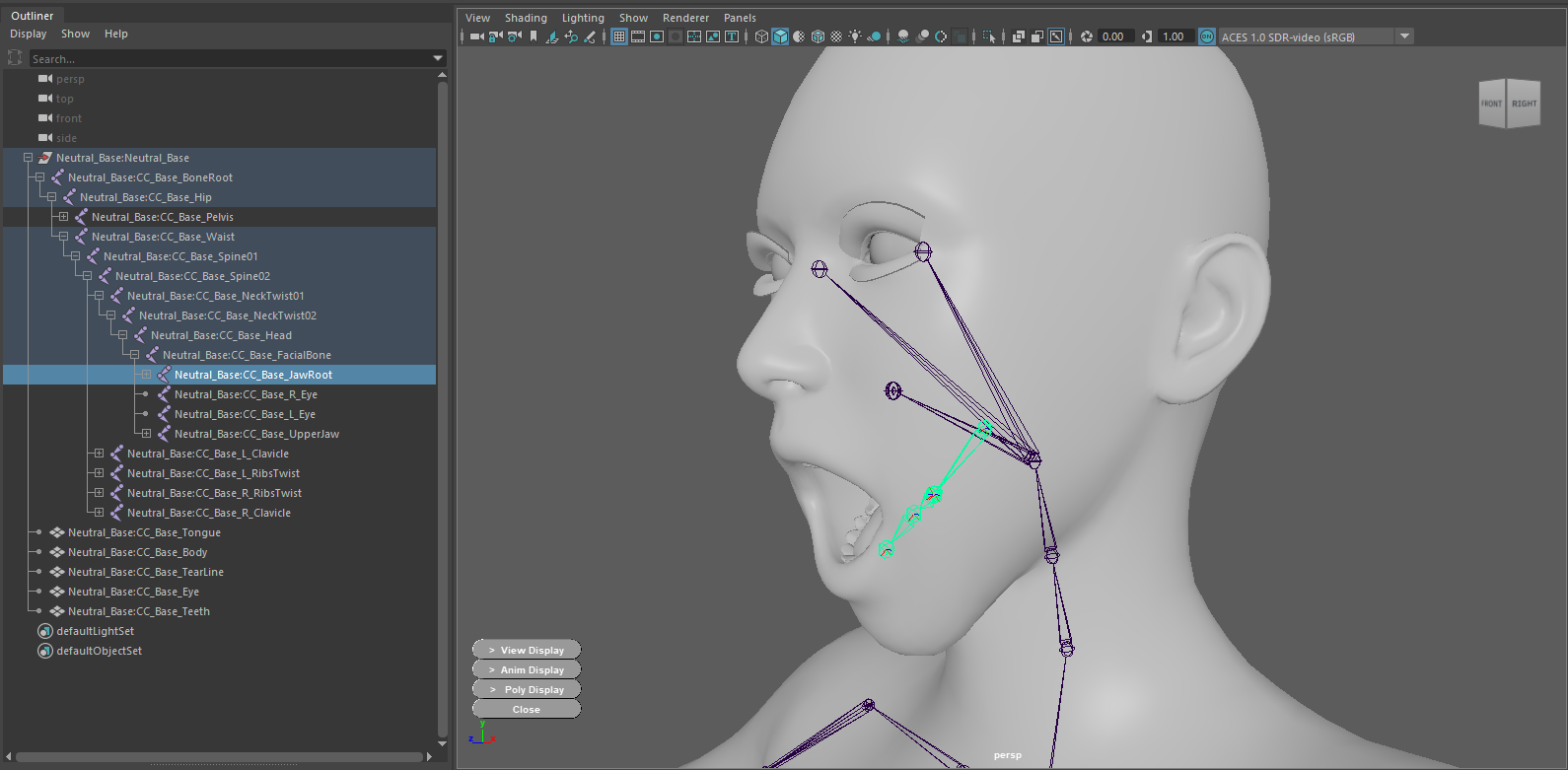
Task: Toggle Wireframe on Shaded icon
Action: pyautogui.click(x=818, y=36)
